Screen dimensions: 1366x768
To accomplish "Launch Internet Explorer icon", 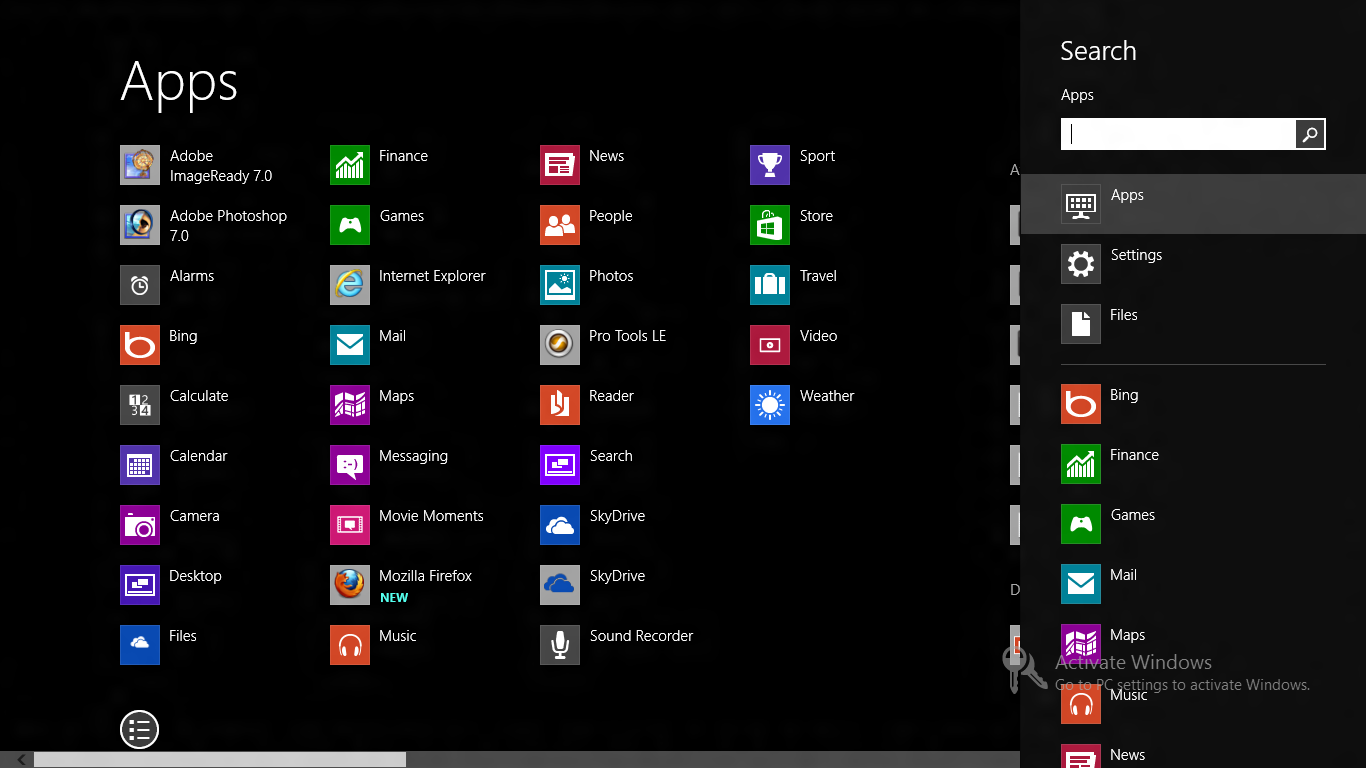I will pyautogui.click(x=350, y=285).
